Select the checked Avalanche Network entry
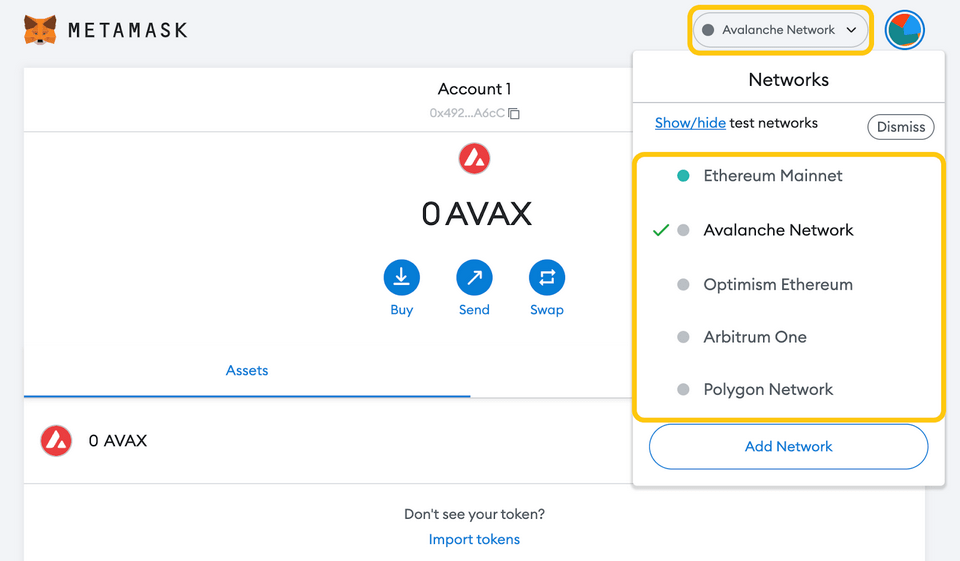 [x=778, y=230]
